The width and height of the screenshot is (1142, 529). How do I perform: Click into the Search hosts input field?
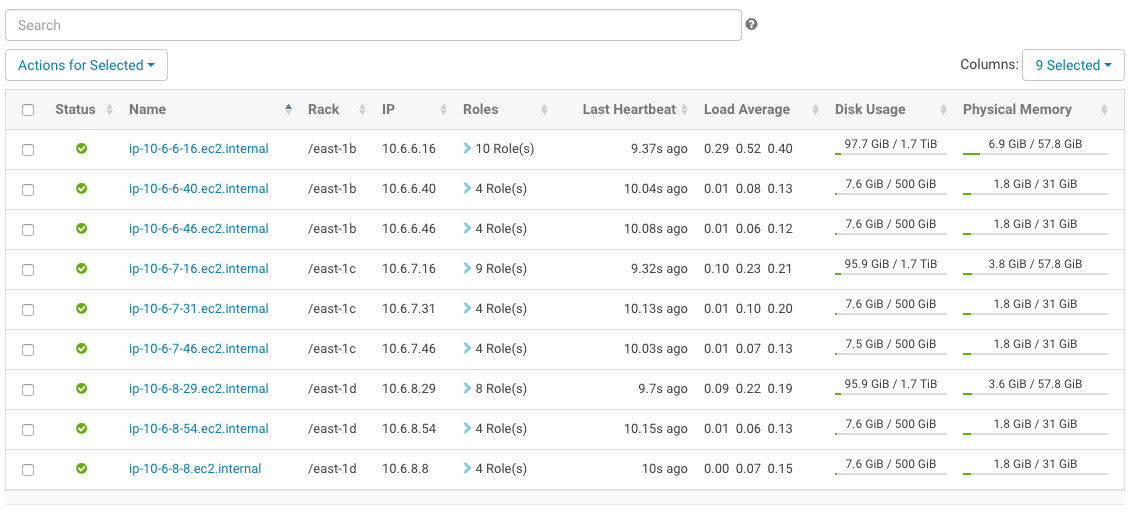click(x=373, y=25)
